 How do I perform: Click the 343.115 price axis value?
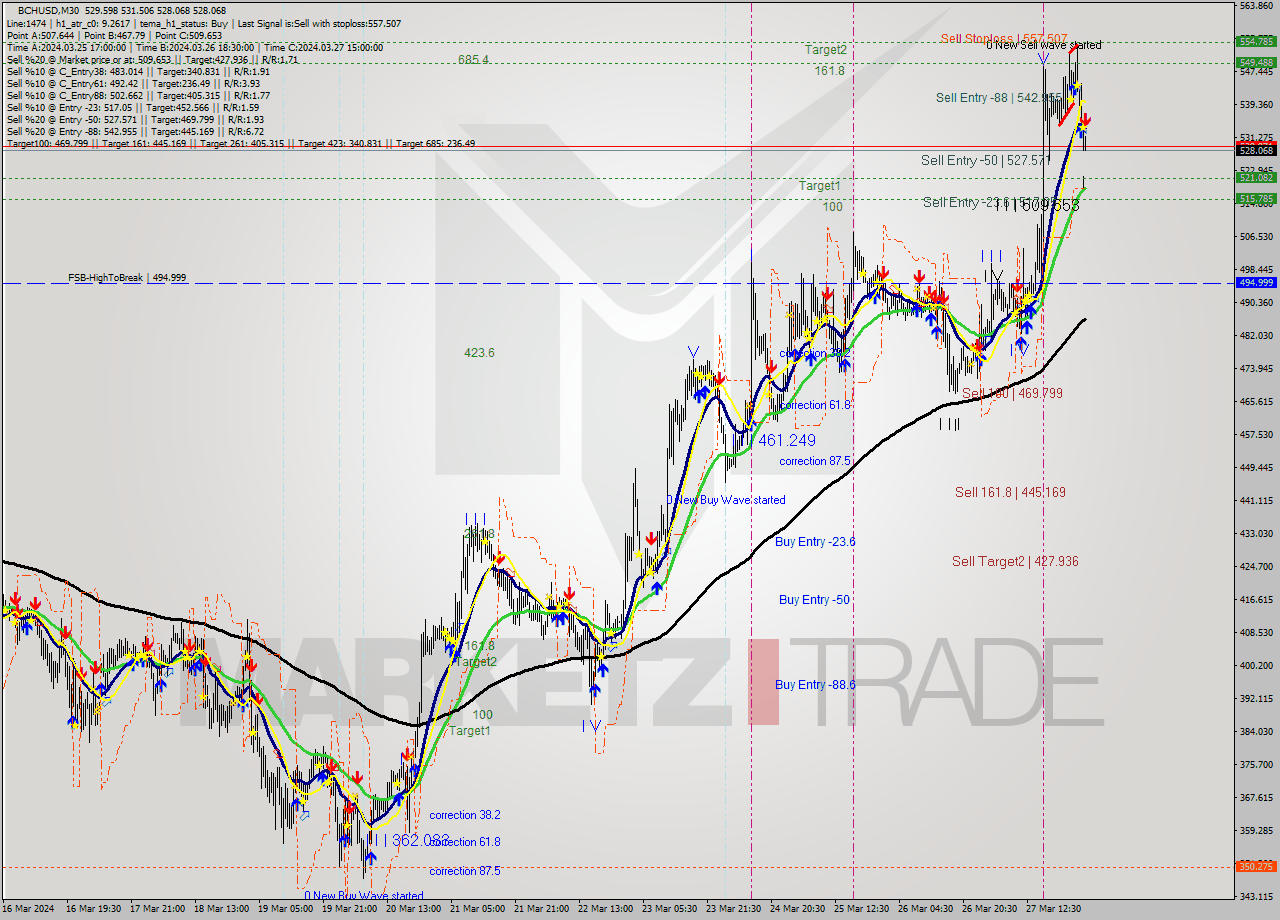coord(1256,896)
